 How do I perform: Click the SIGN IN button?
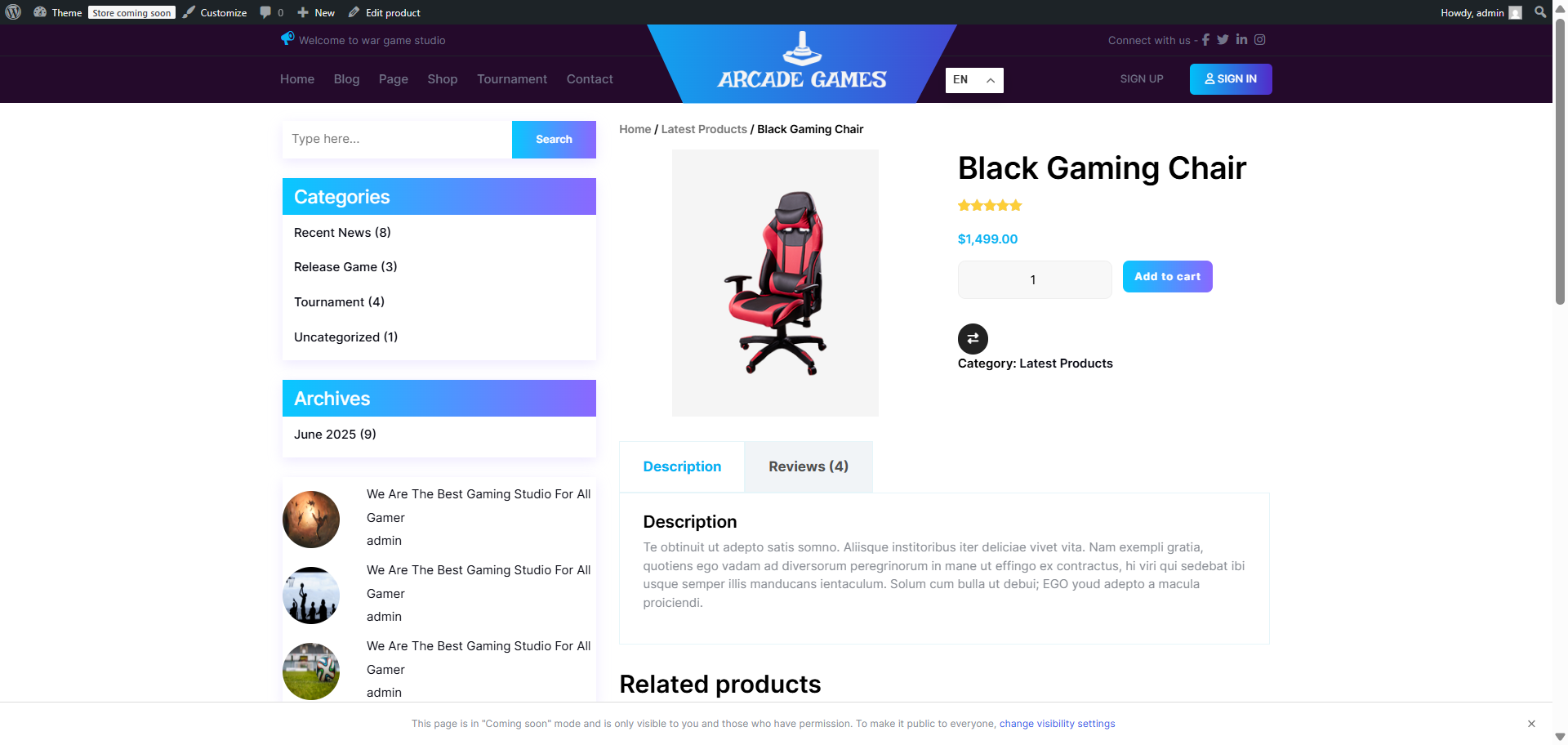tap(1231, 79)
